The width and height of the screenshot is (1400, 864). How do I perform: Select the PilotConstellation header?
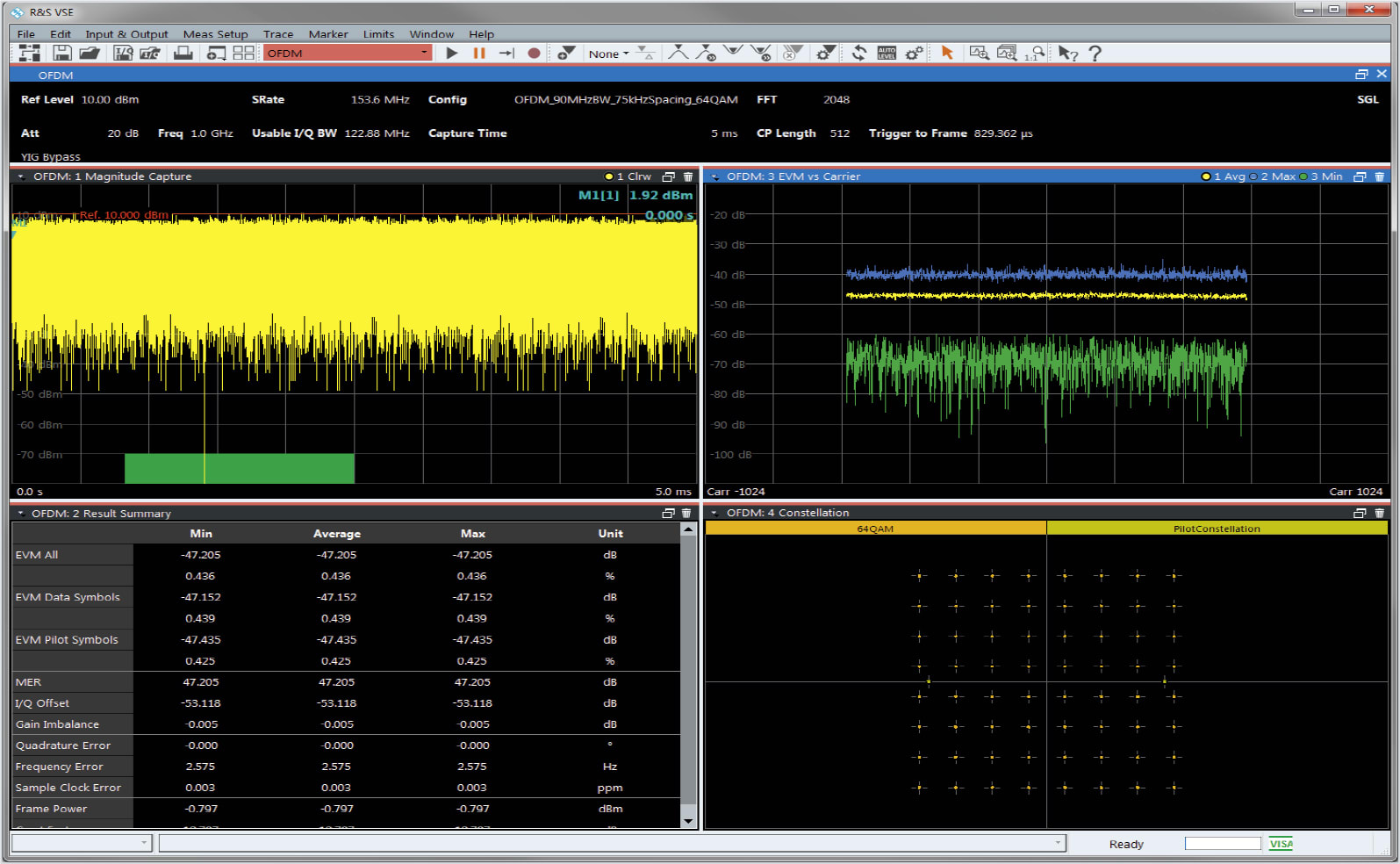1217,529
